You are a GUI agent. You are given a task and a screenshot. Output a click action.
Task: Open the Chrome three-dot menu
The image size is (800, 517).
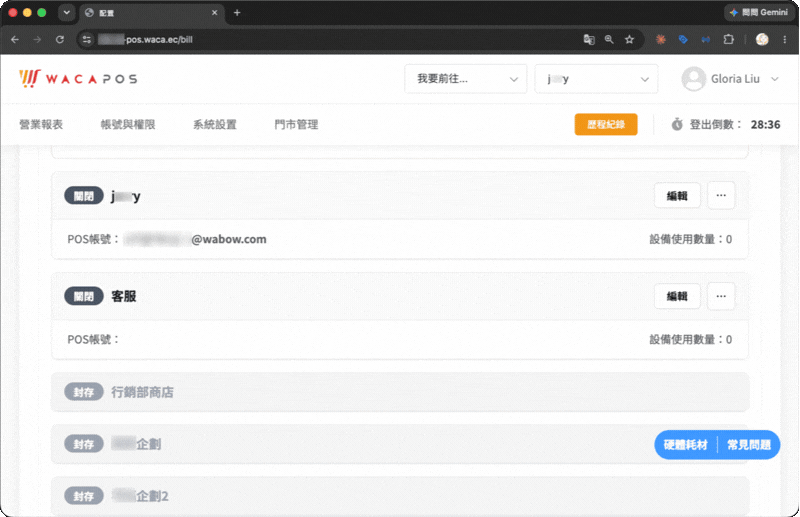coord(785,39)
